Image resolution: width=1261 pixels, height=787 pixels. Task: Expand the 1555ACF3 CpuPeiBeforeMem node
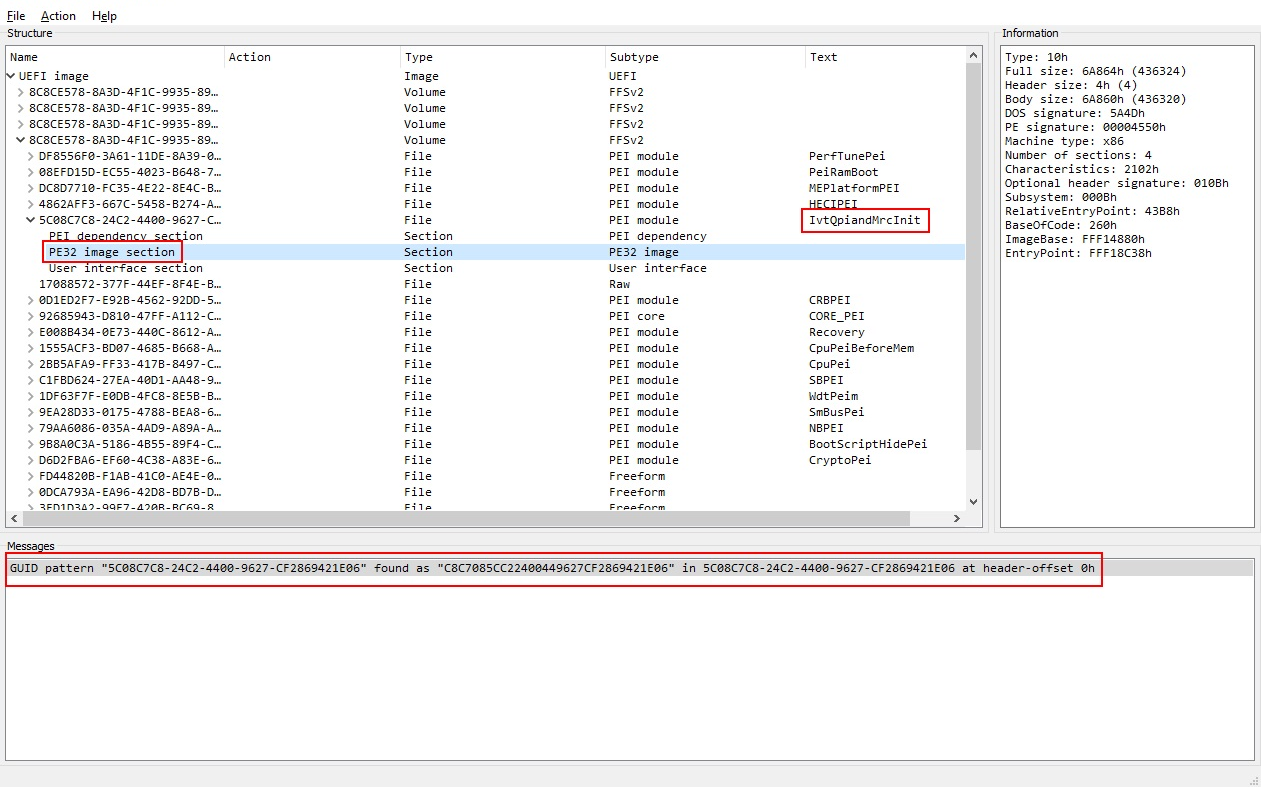pyautogui.click(x=31, y=348)
